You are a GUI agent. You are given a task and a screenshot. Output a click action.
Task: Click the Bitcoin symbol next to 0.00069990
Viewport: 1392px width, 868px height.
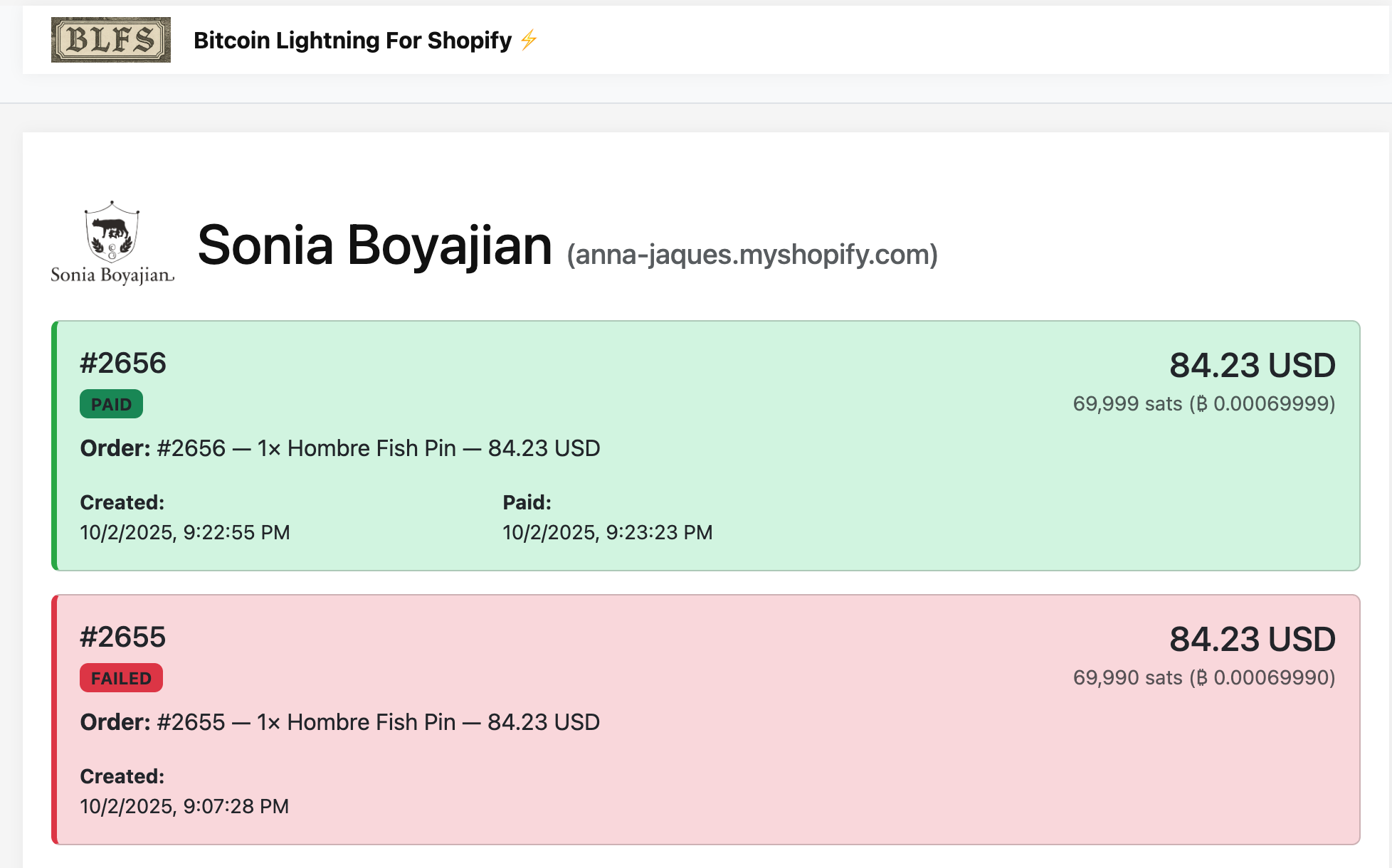pyautogui.click(x=1202, y=677)
